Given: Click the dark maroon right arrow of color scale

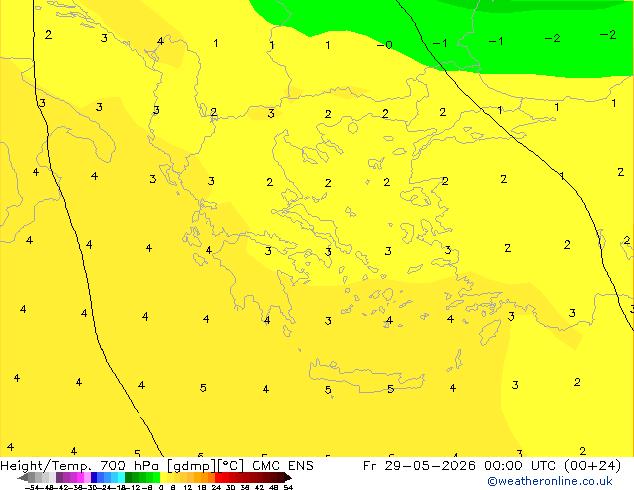Looking at the screenshot, I should click(x=288, y=478).
